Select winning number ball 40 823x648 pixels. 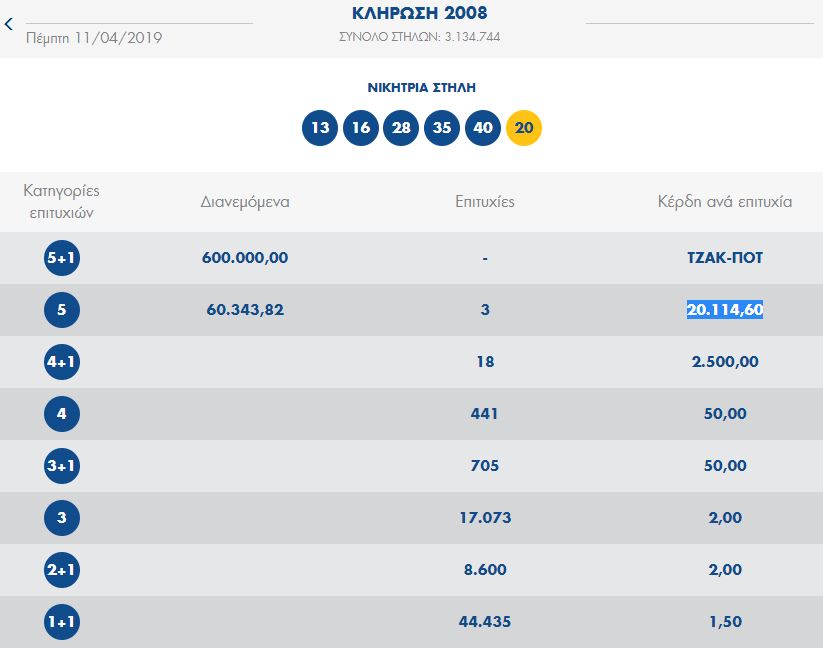[483, 128]
